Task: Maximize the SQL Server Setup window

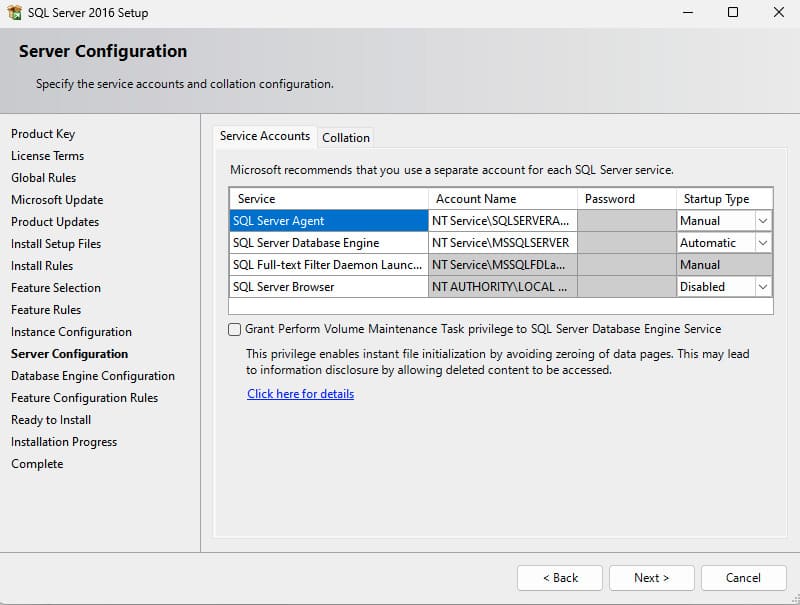Action: [733, 13]
